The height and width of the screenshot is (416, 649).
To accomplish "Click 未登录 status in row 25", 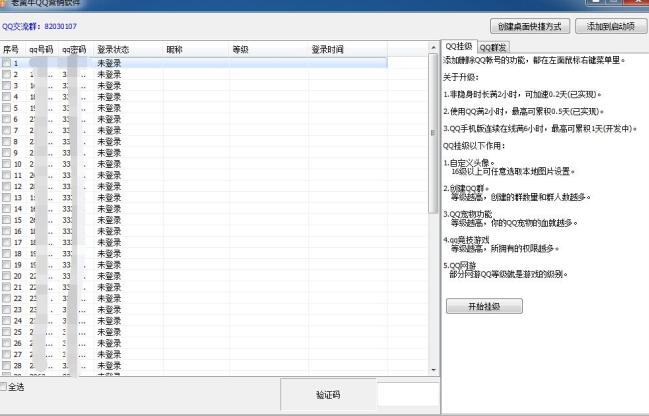I will (x=109, y=332).
